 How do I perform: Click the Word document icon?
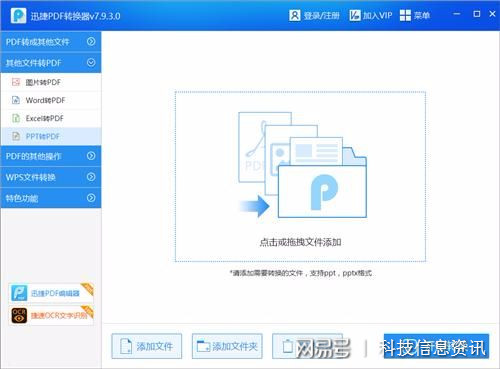(x=16, y=100)
